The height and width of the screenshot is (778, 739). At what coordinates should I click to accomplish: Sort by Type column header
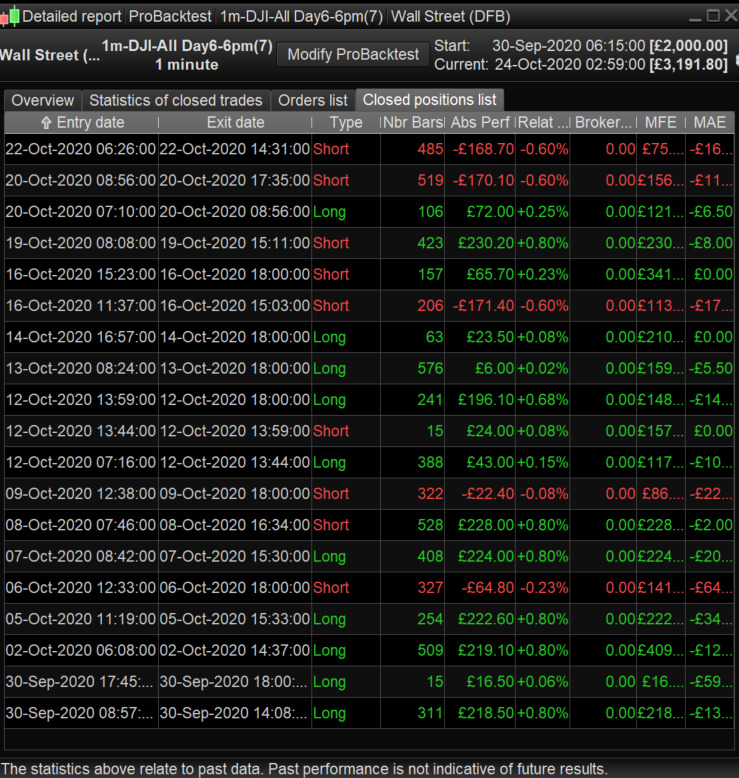[346, 123]
